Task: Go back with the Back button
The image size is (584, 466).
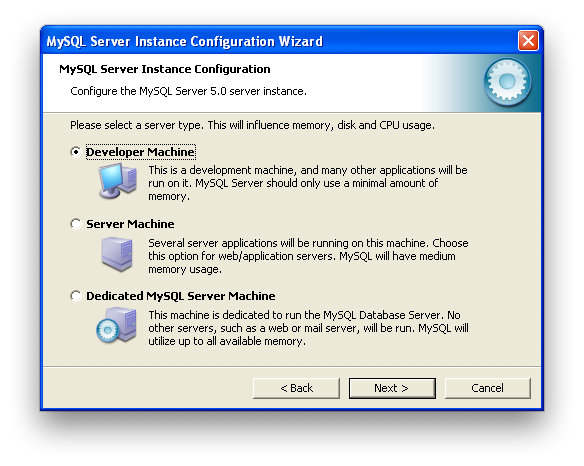Action: [296, 388]
